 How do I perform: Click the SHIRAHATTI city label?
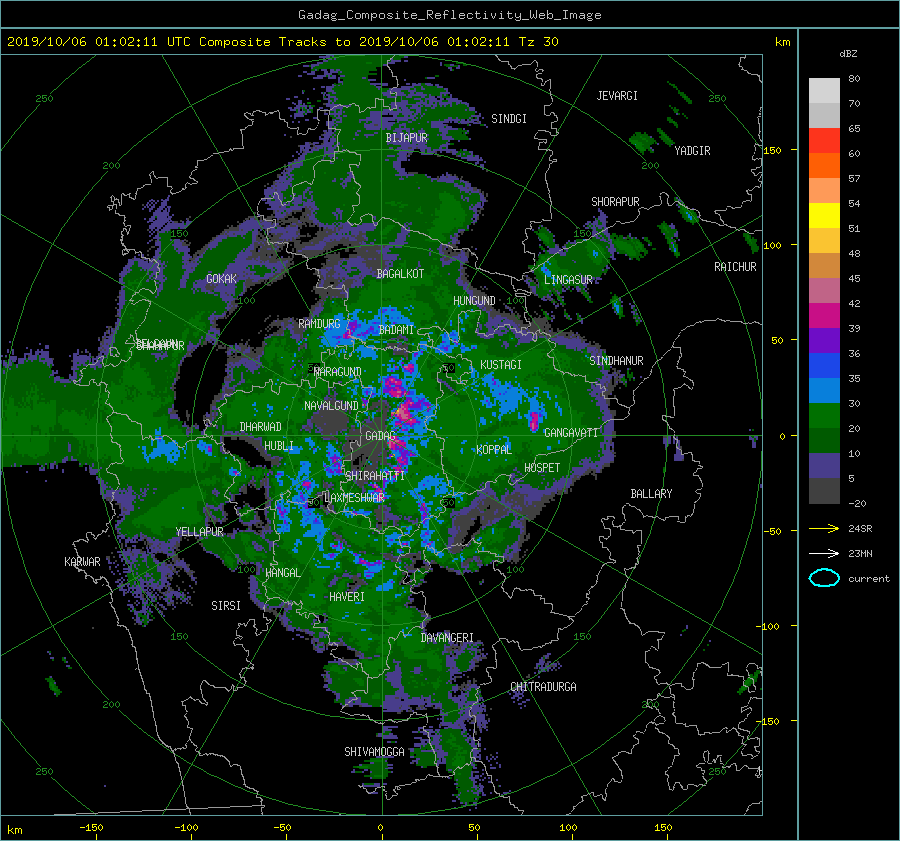coord(375,475)
